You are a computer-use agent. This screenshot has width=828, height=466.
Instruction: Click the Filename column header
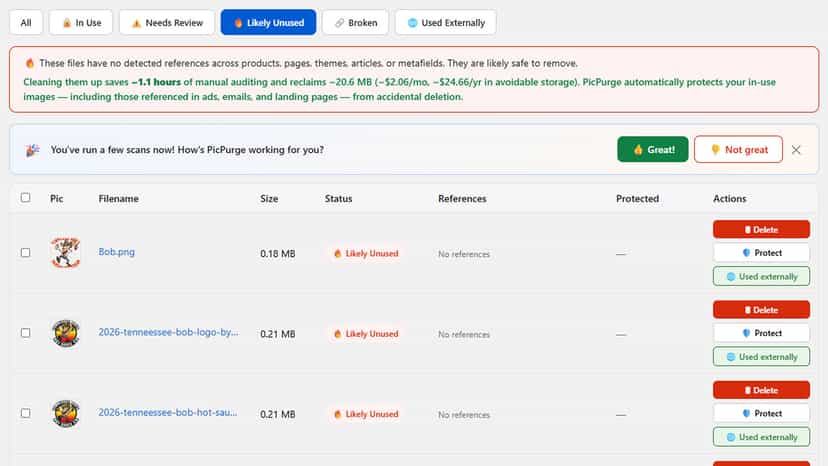(x=118, y=199)
